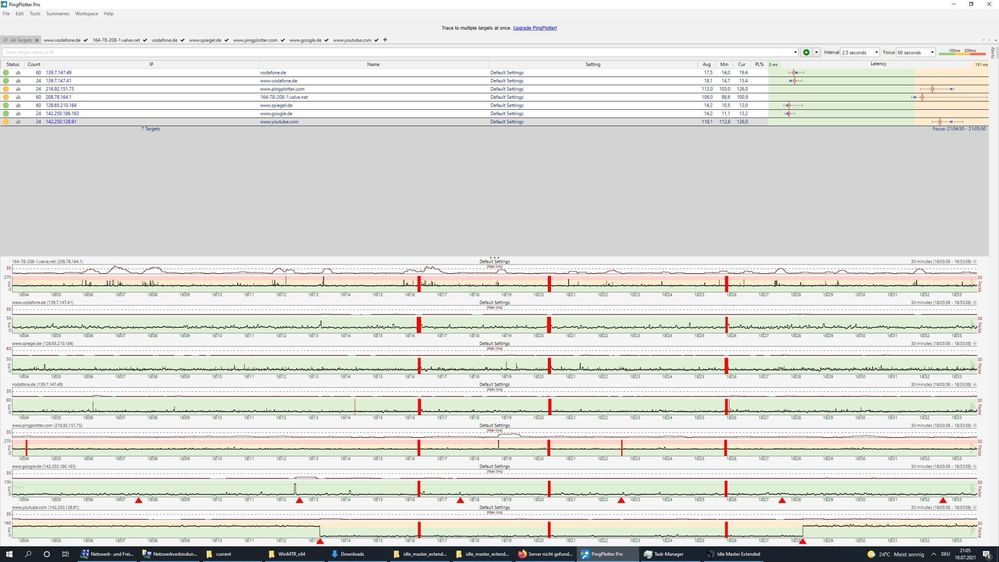999x562 pixels.
Task: Select IP address 139.7.147.49
Action: pos(59,73)
